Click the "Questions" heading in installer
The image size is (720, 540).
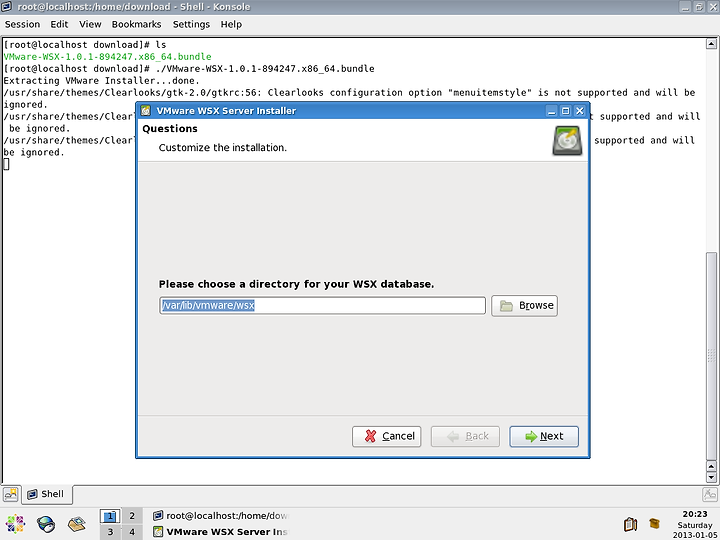coord(170,129)
